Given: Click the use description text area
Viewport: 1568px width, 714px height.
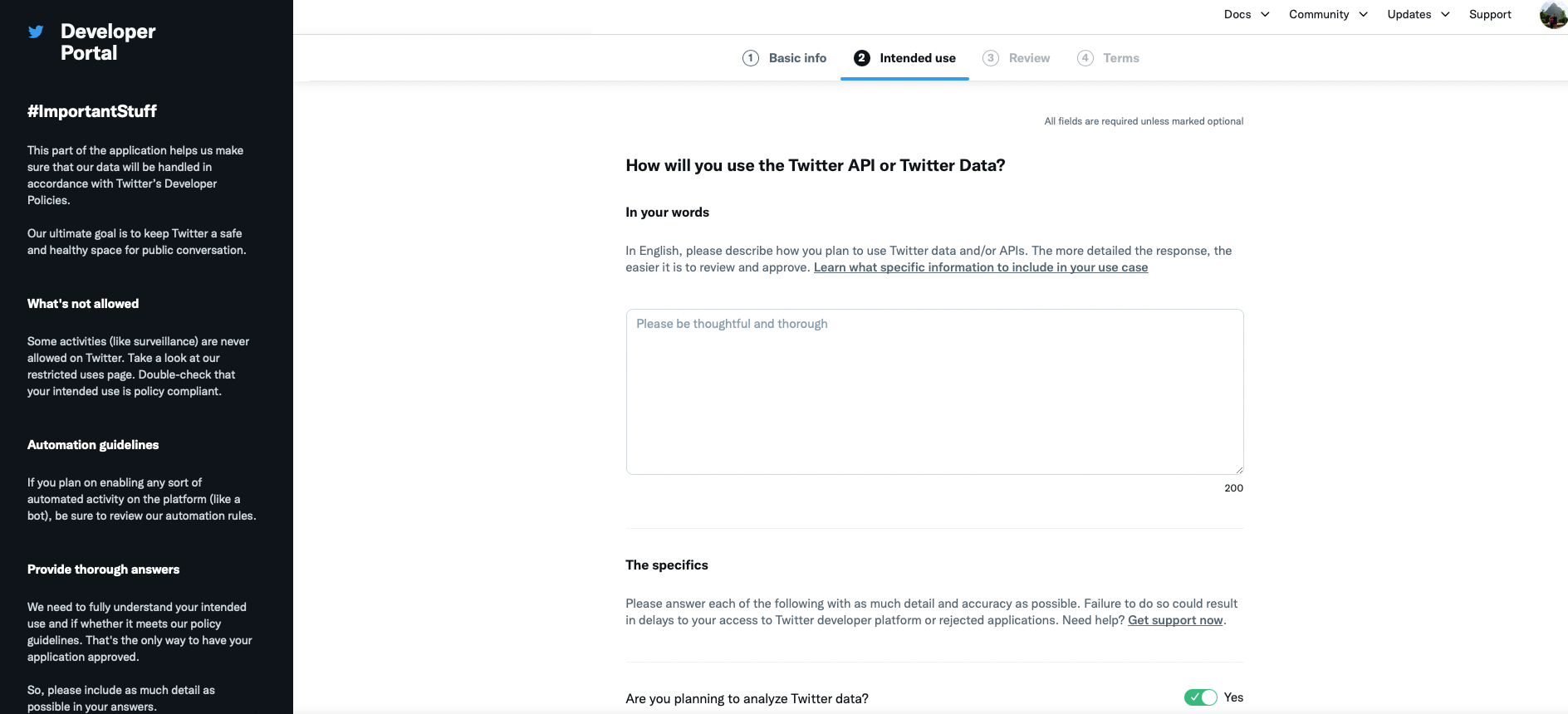Looking at the screenshot, I should tap(934, 392).
